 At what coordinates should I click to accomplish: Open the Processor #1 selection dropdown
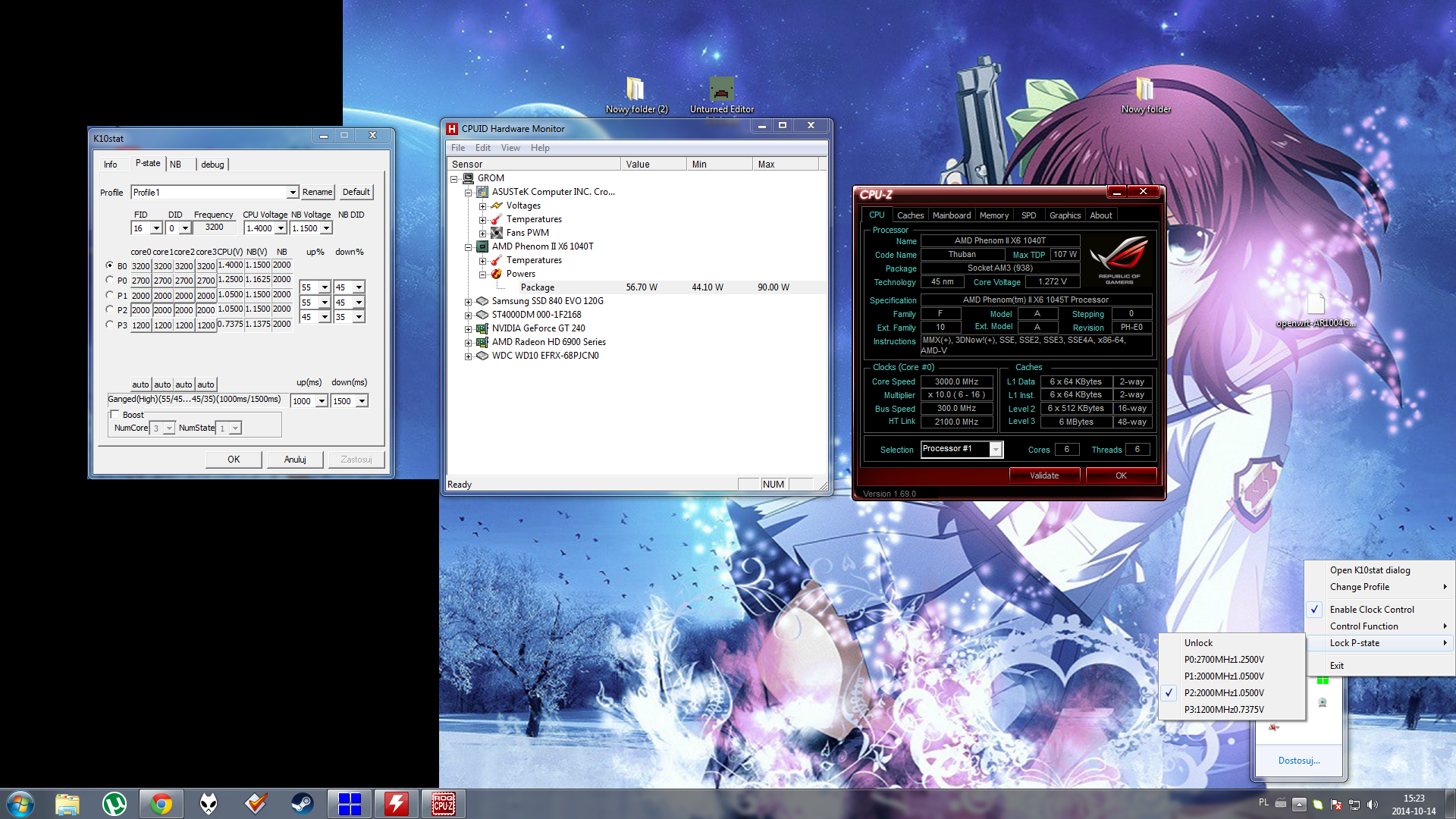click(x=996, y=450)
